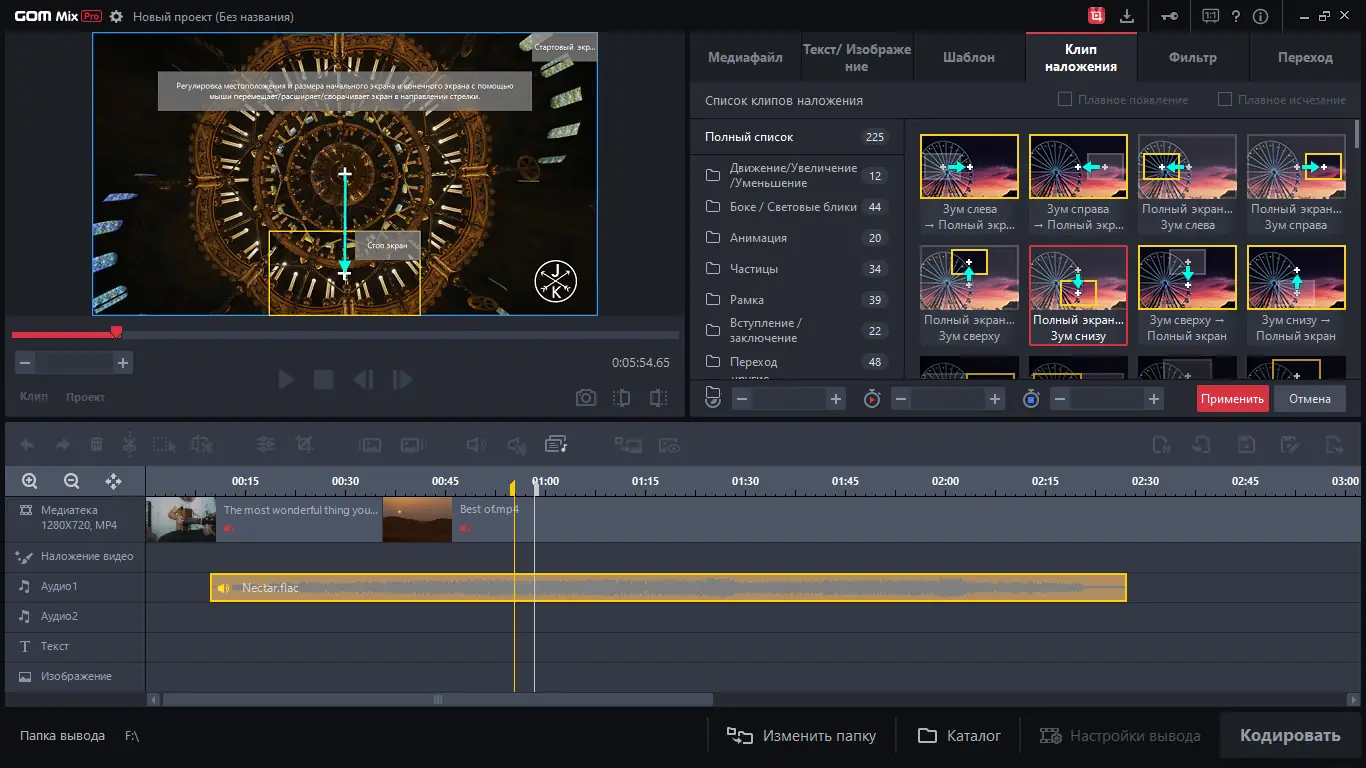Open the Боке / Световые блики folder
This screenshot has height=768, width=1366.
(x=793, y=207)
